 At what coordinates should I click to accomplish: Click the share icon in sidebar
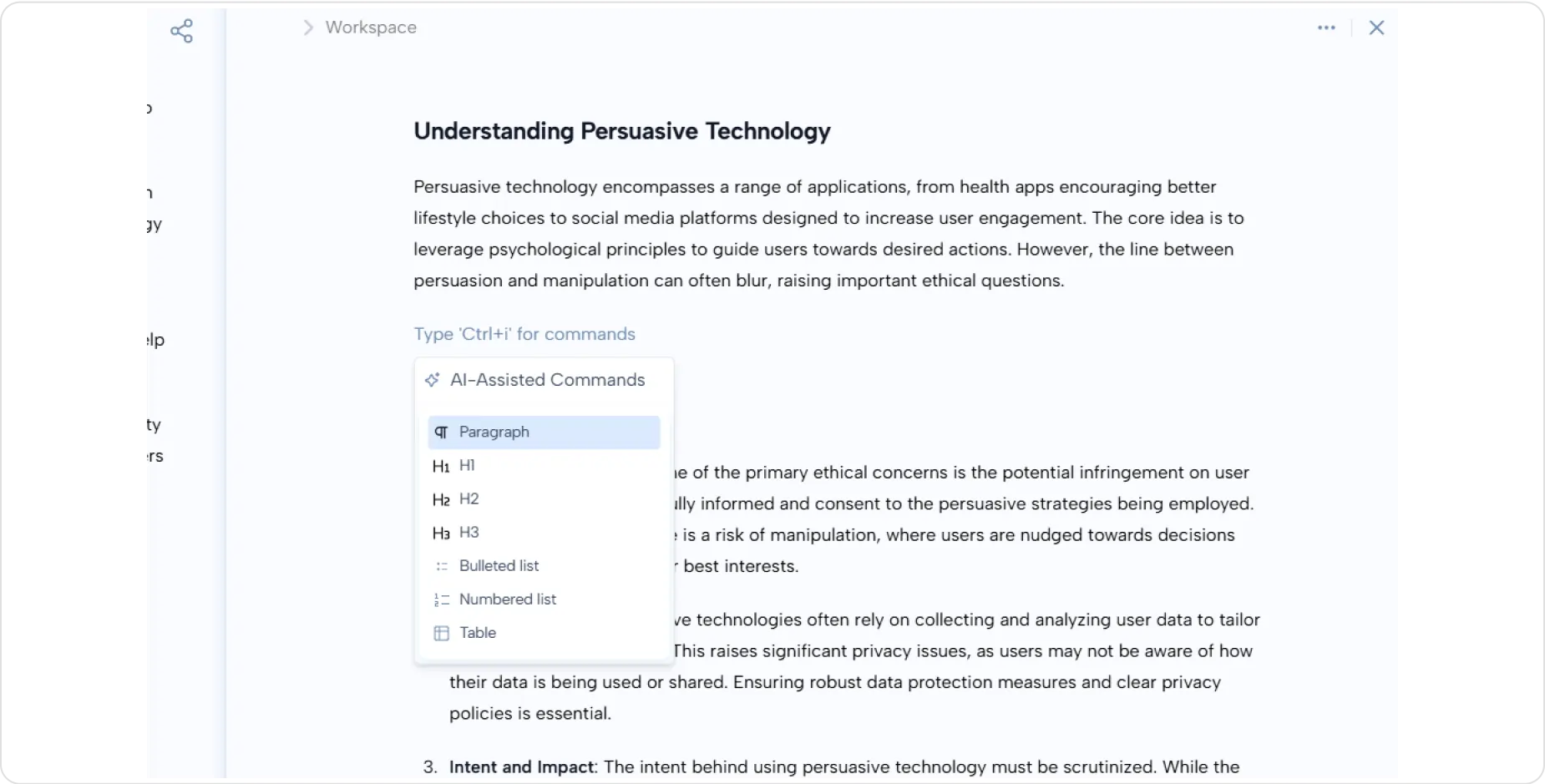point(181,31)
